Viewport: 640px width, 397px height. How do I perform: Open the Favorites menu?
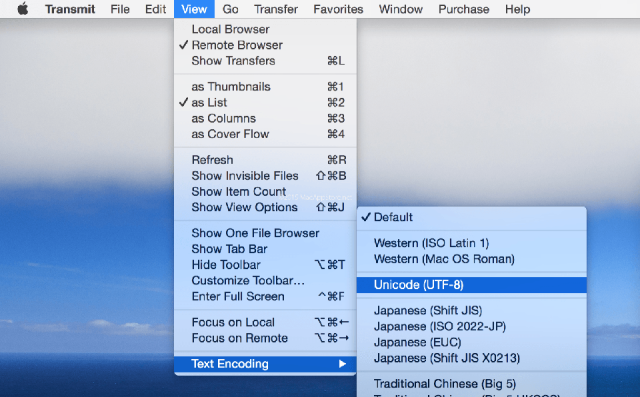click(x=338, y=9)
